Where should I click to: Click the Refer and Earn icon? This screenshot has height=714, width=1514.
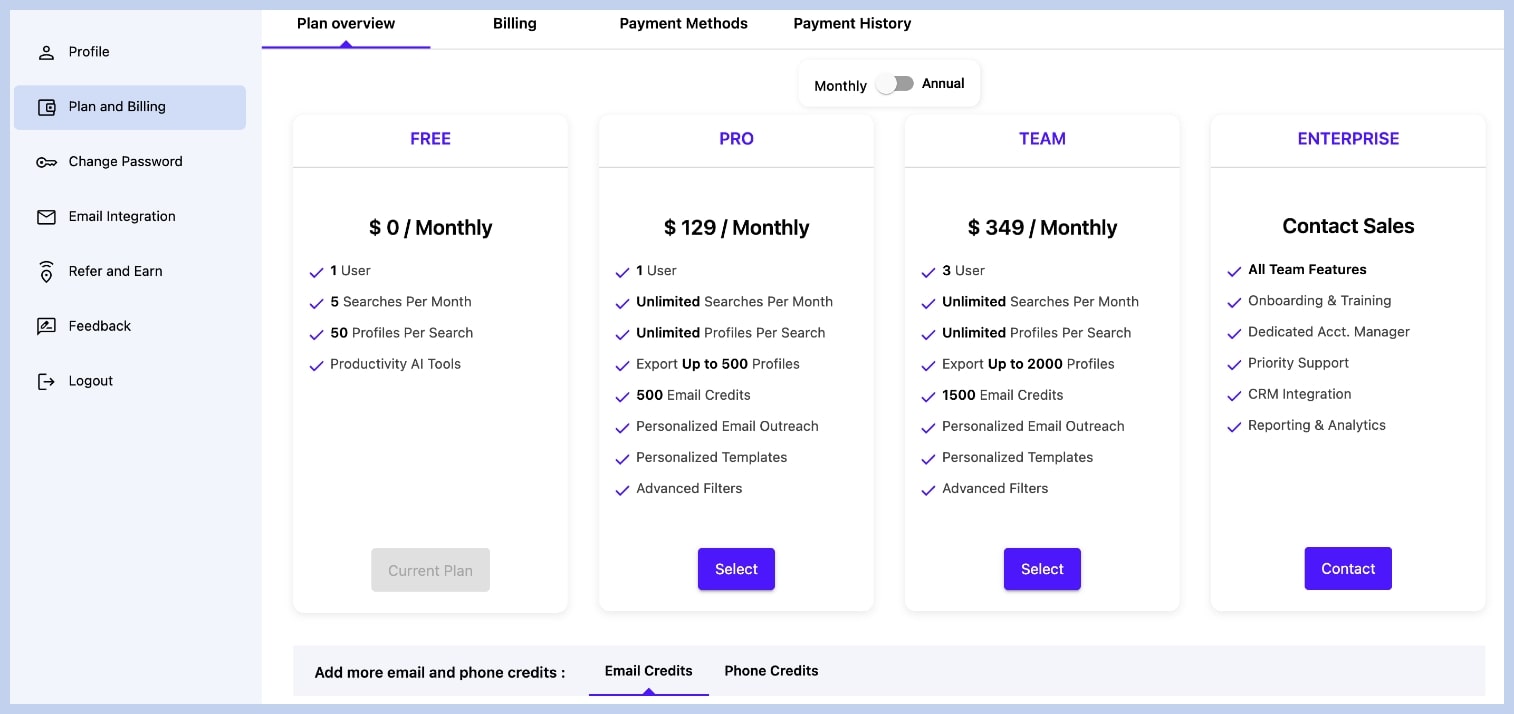46,272
